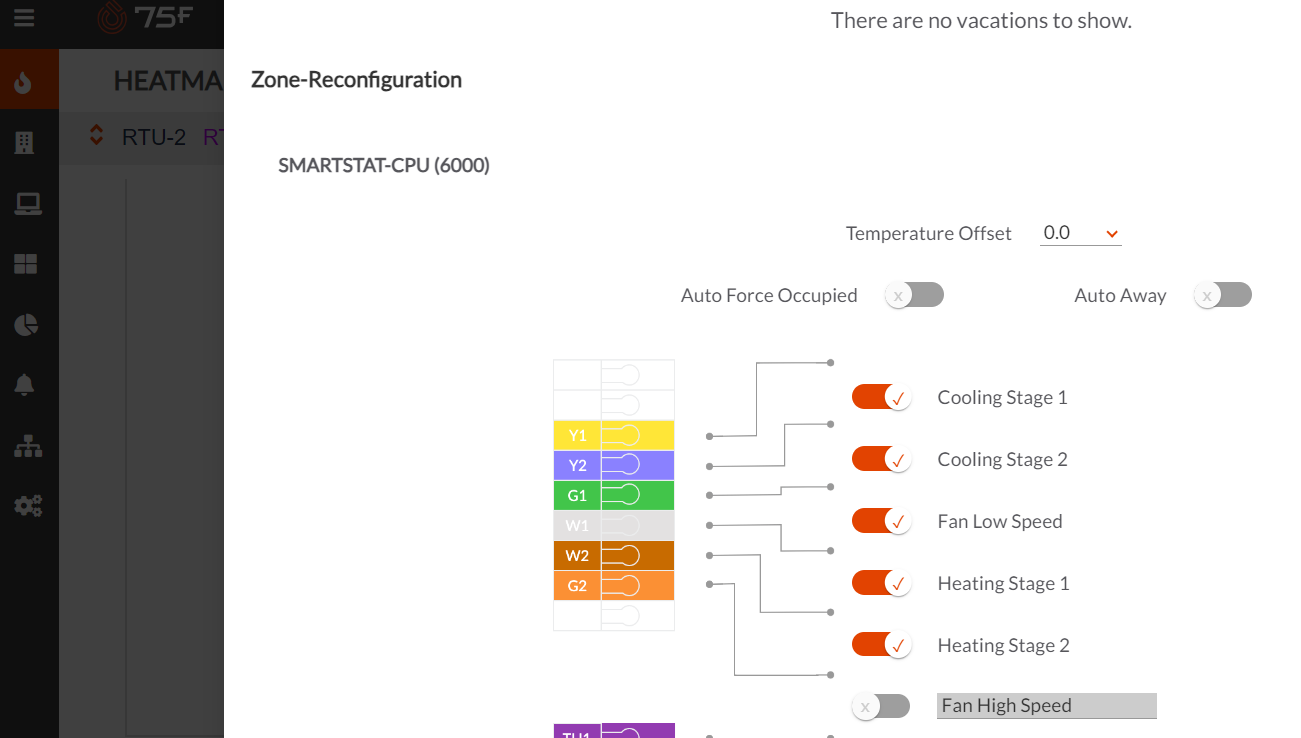
Task: Open the apps grid icon in sidebar
Action: pos(27,263)
